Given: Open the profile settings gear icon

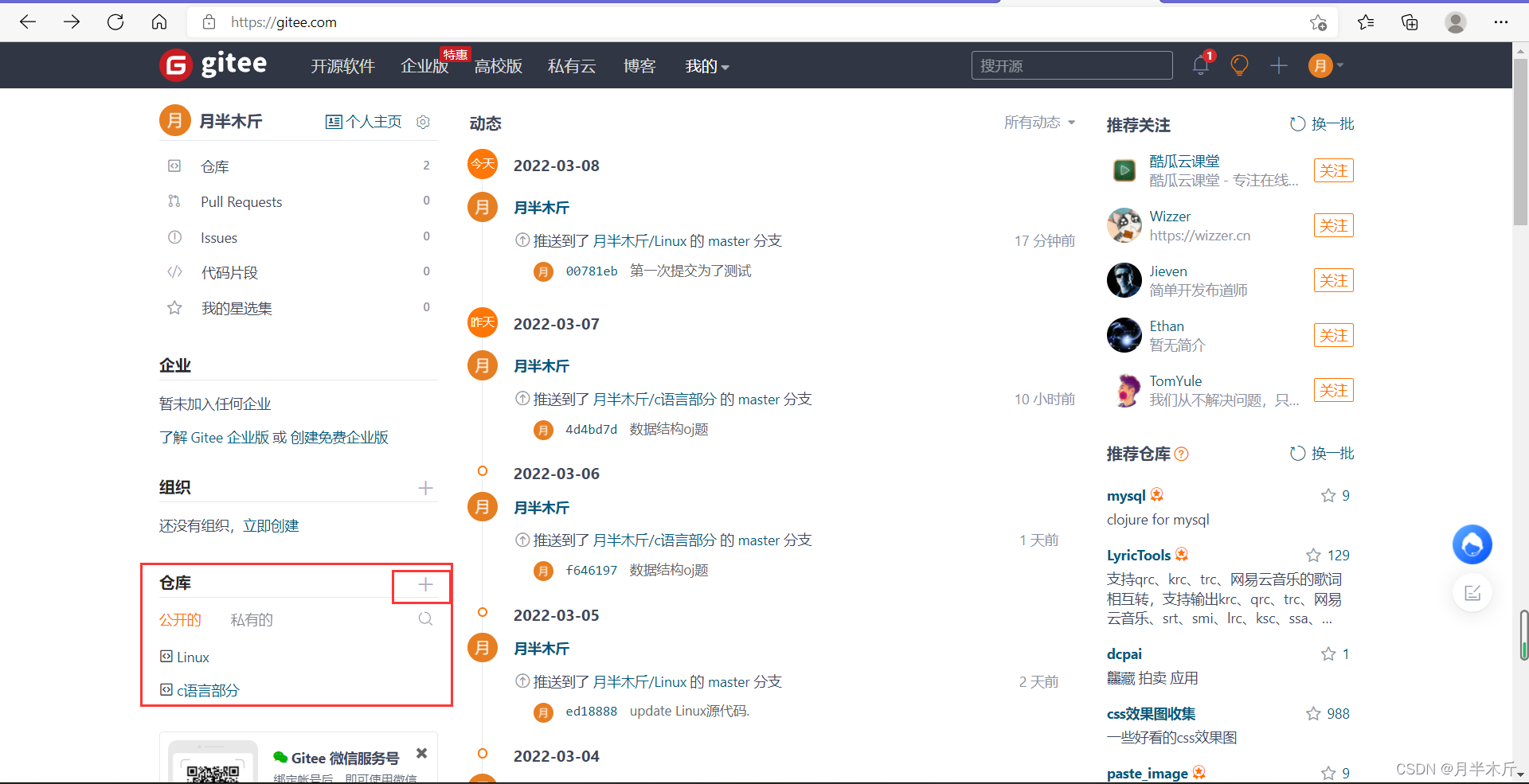Looking at the screenshot, I should coord(423,122).
